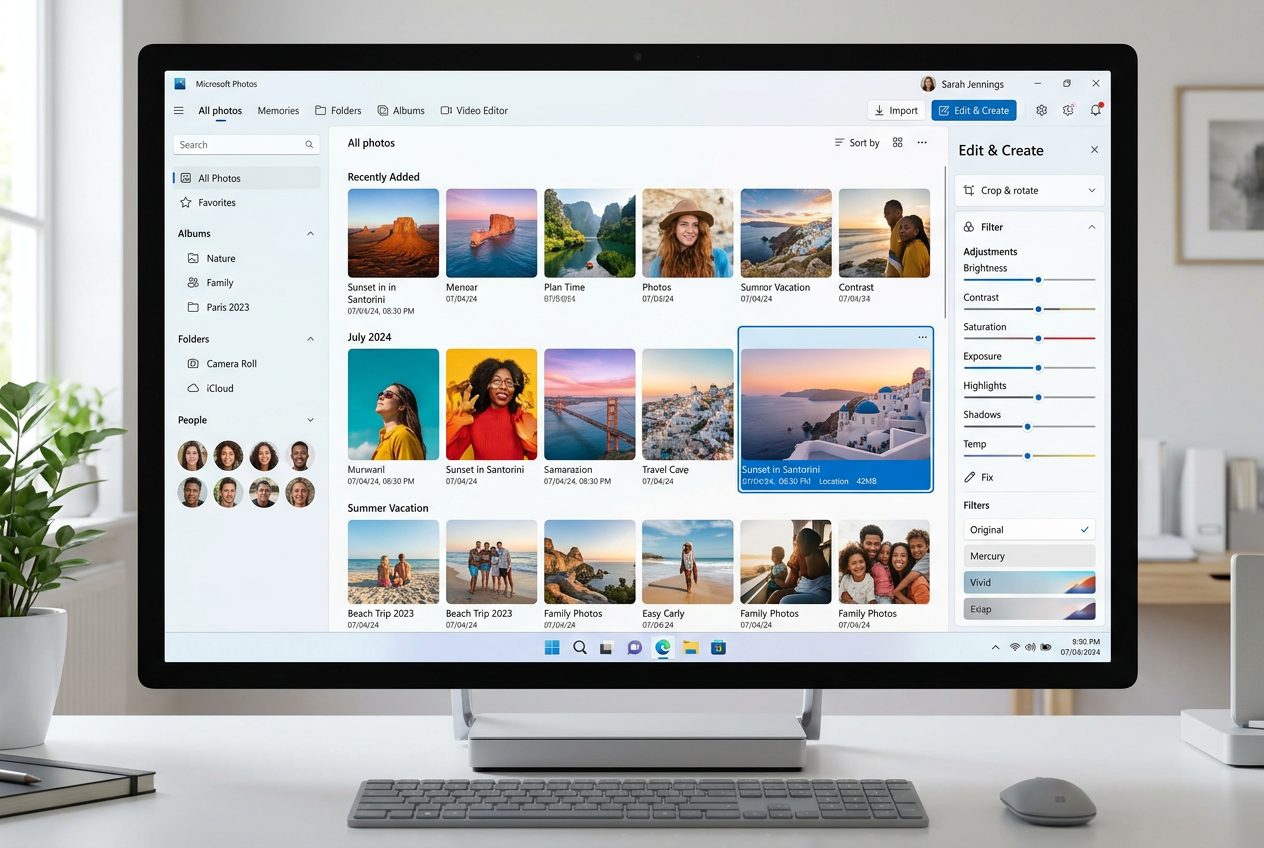
Task: Click the Location label on selected photo
Action: pyautogui.click(x=833, y=482)
